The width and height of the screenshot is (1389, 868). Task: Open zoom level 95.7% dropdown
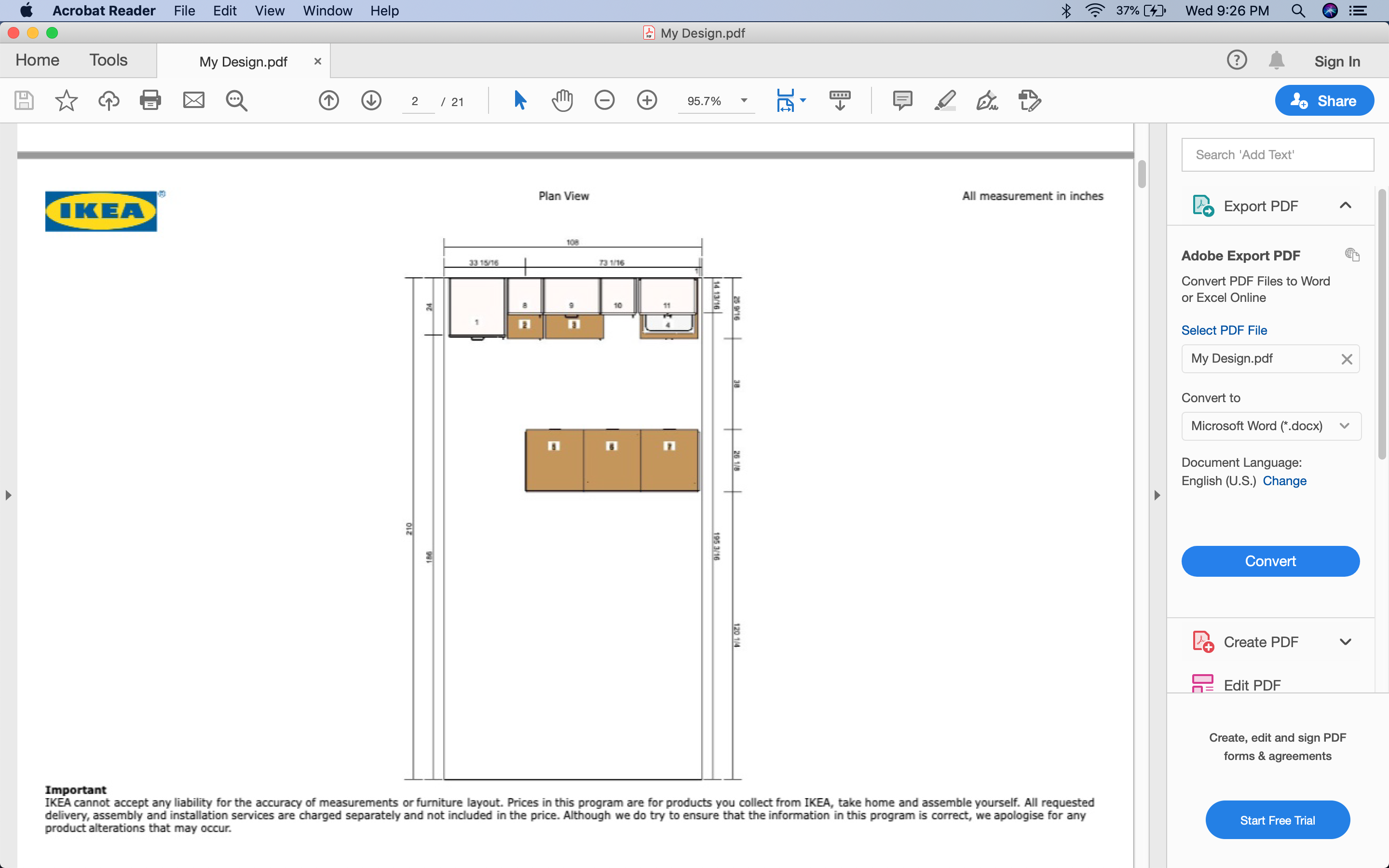pos(744,100)
